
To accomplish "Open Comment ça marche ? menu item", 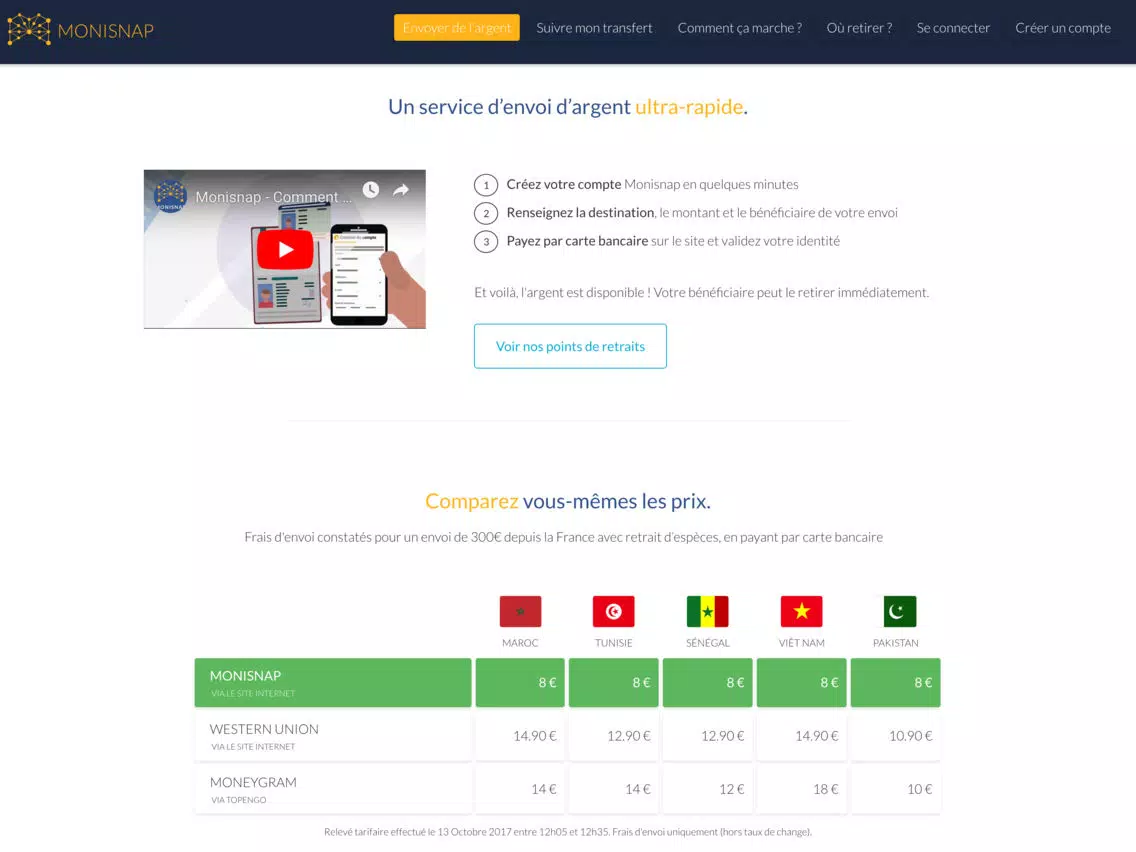I will (740, 28).
